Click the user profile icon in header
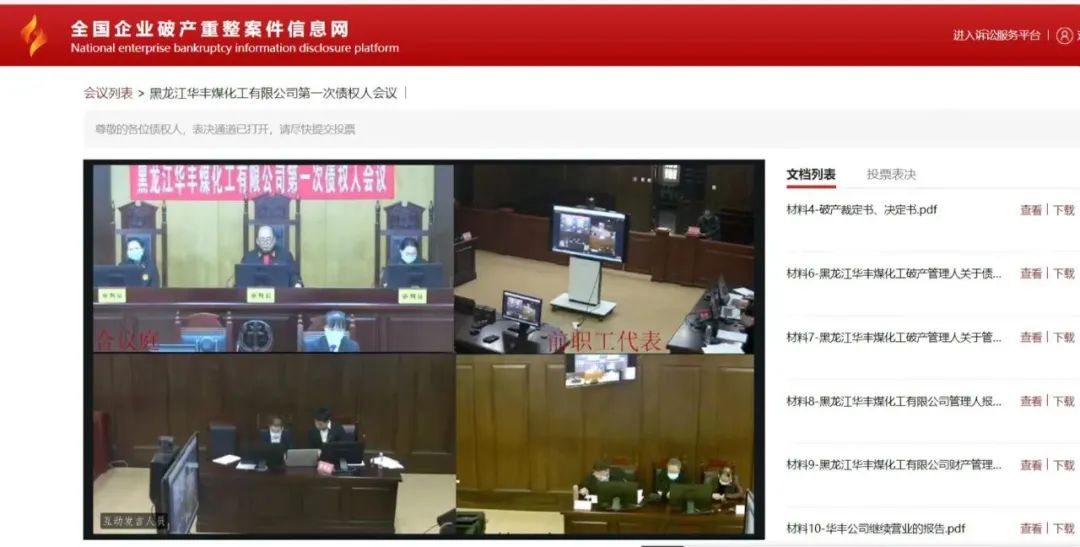This screenshot has width=1080, height=547. tap(1064, 35)
